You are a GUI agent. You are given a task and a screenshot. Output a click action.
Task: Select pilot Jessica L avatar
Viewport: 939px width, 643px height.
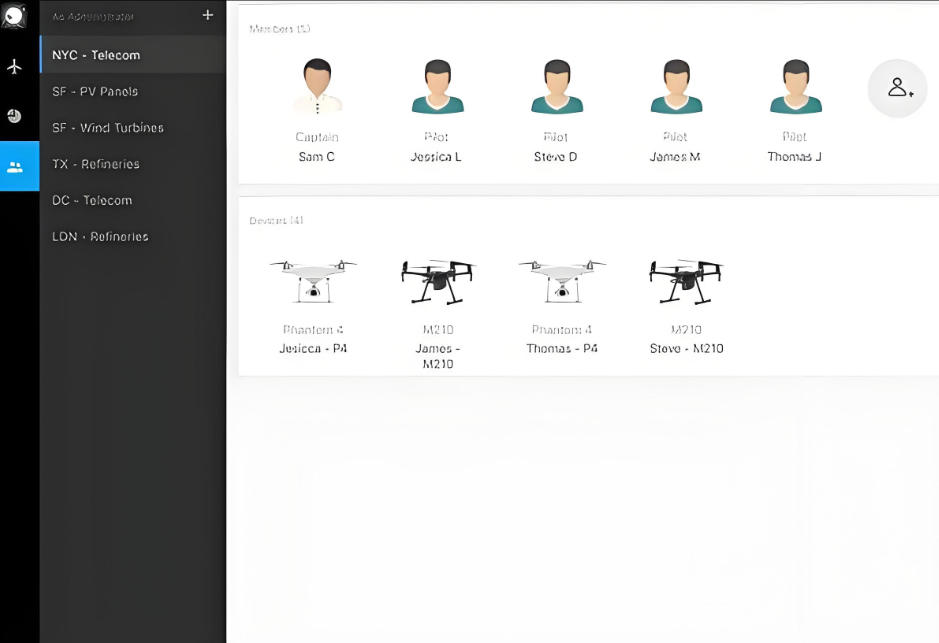436,87
